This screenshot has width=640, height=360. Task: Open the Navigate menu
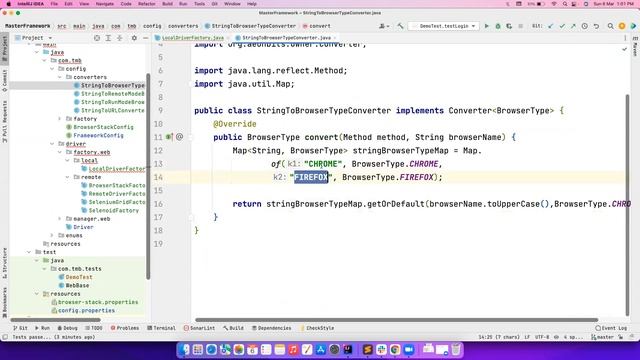105,4
